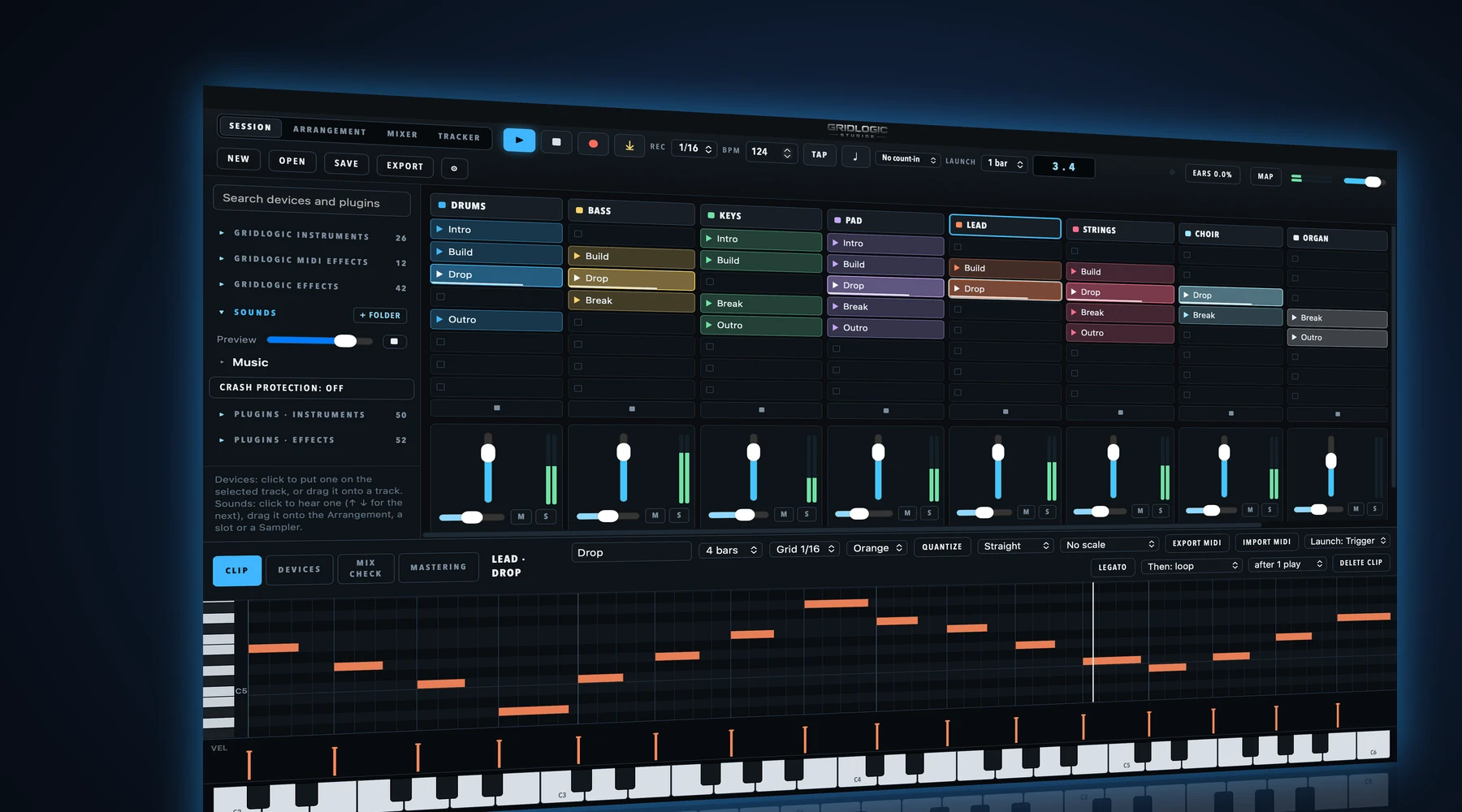This screenshot has height=812, width=1462.
Task: Expand Plugins Effects category
Action: [x=312, y=440]
